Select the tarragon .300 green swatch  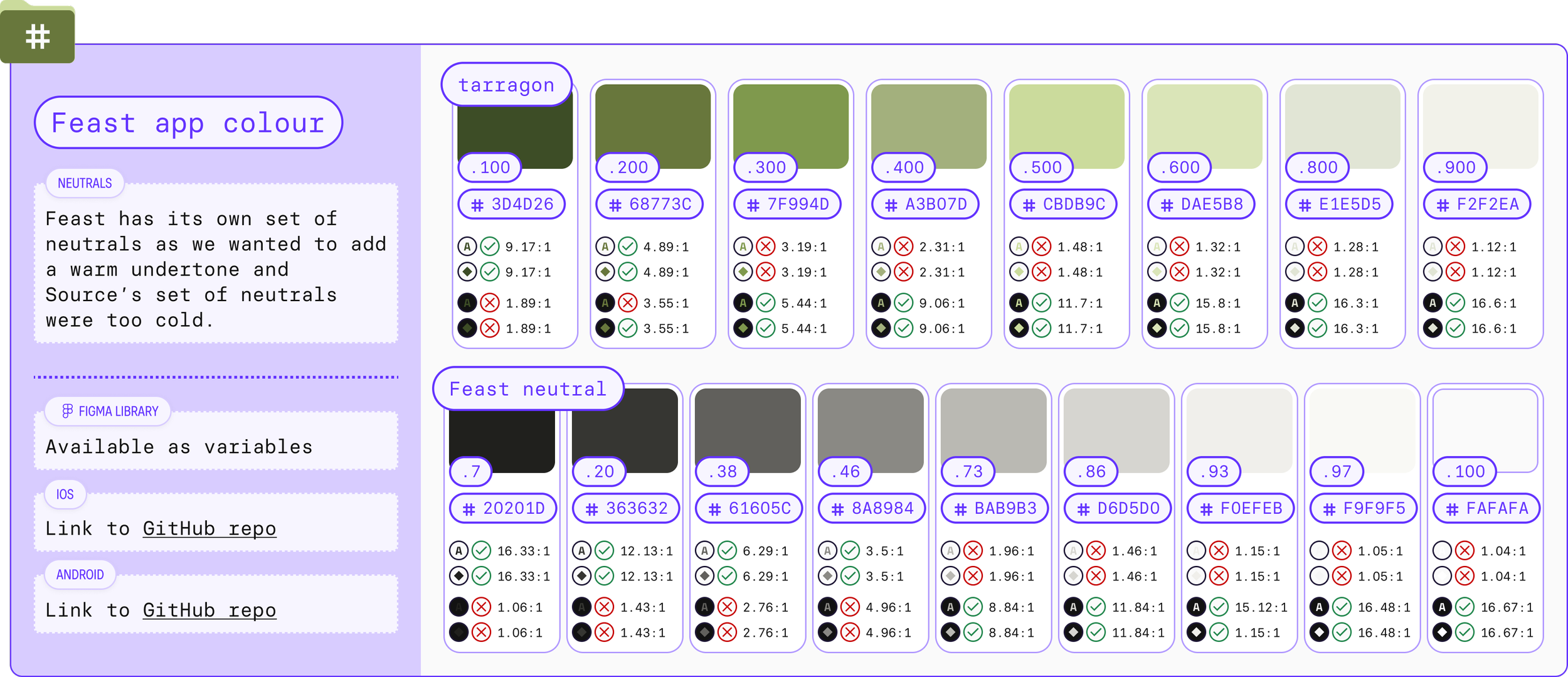[790, 126]
